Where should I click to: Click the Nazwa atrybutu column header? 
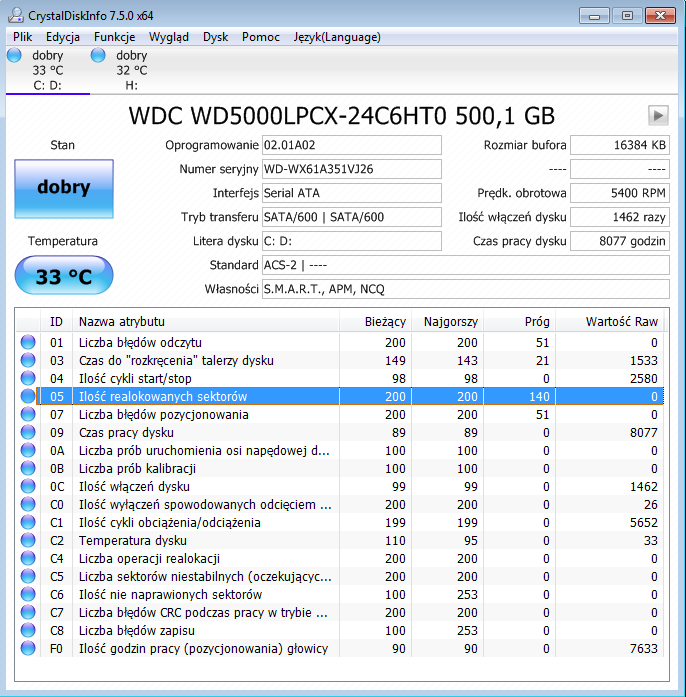tap(206, 321)
